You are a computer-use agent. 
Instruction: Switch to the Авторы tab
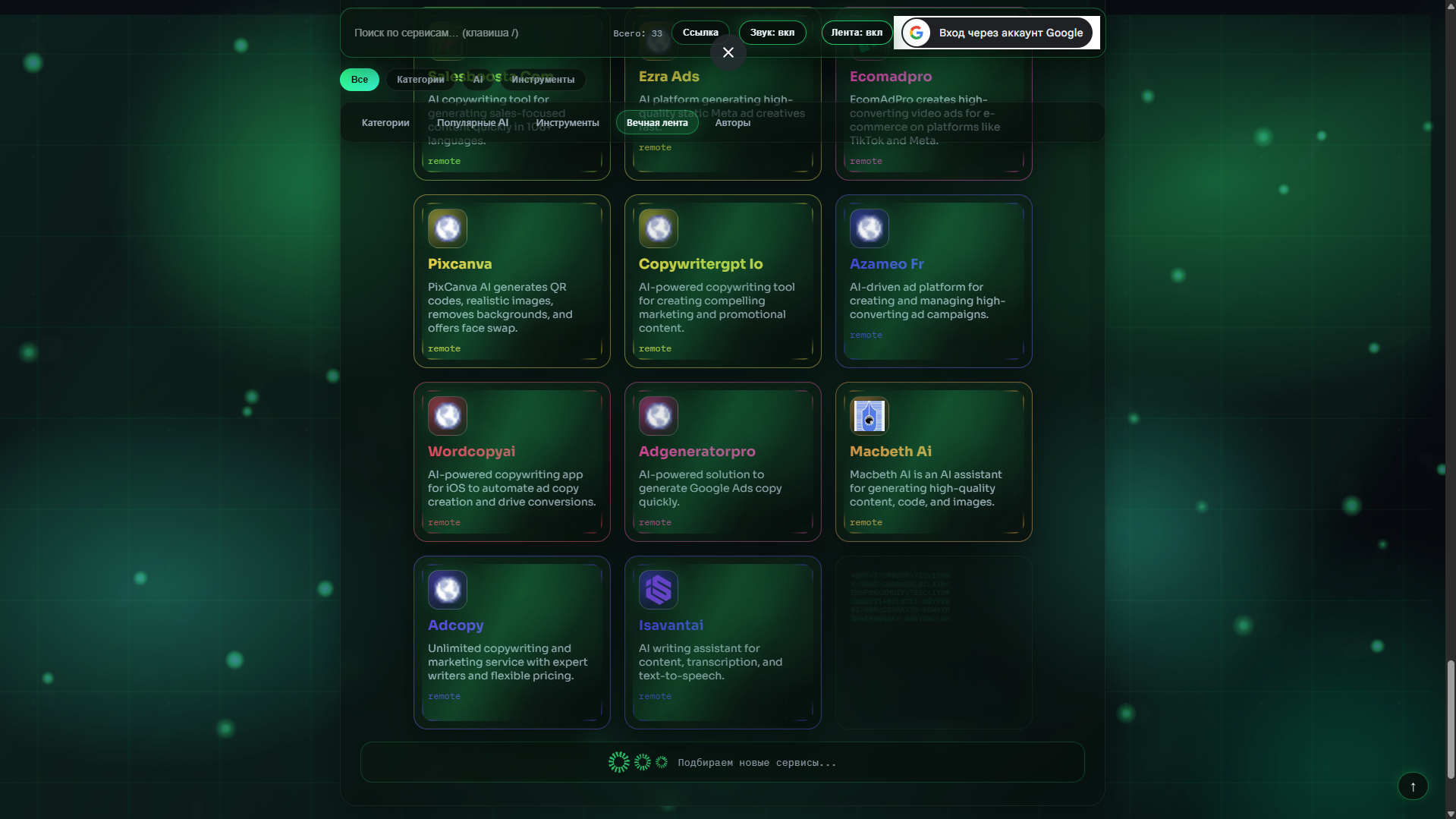click(732, 122)
